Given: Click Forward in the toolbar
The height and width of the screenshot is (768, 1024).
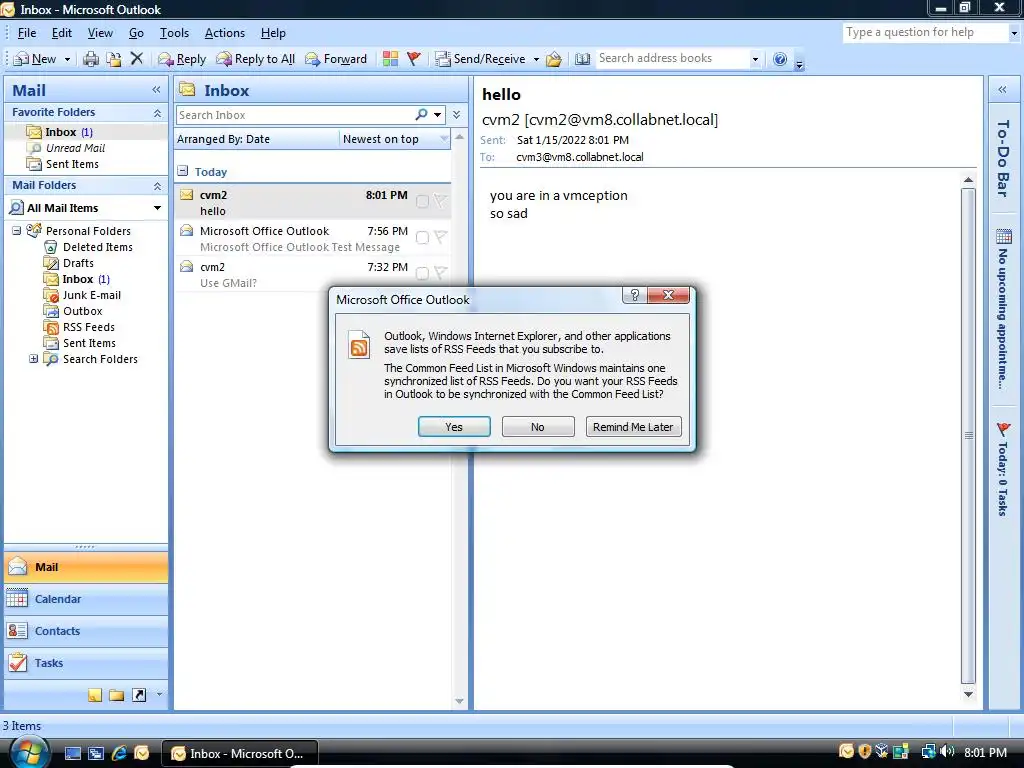Looking at the screenshot, I should (336, 59).
